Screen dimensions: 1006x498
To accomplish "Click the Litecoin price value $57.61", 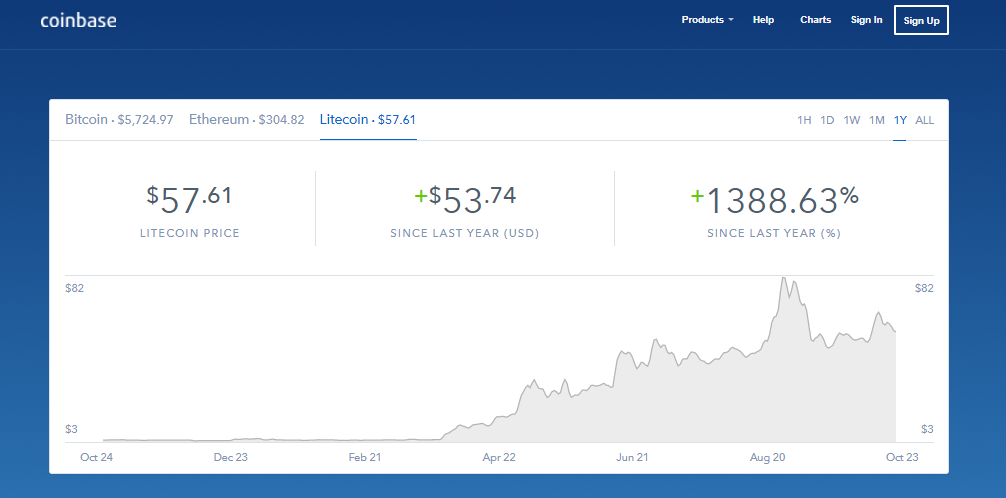I will coord(189,199).
